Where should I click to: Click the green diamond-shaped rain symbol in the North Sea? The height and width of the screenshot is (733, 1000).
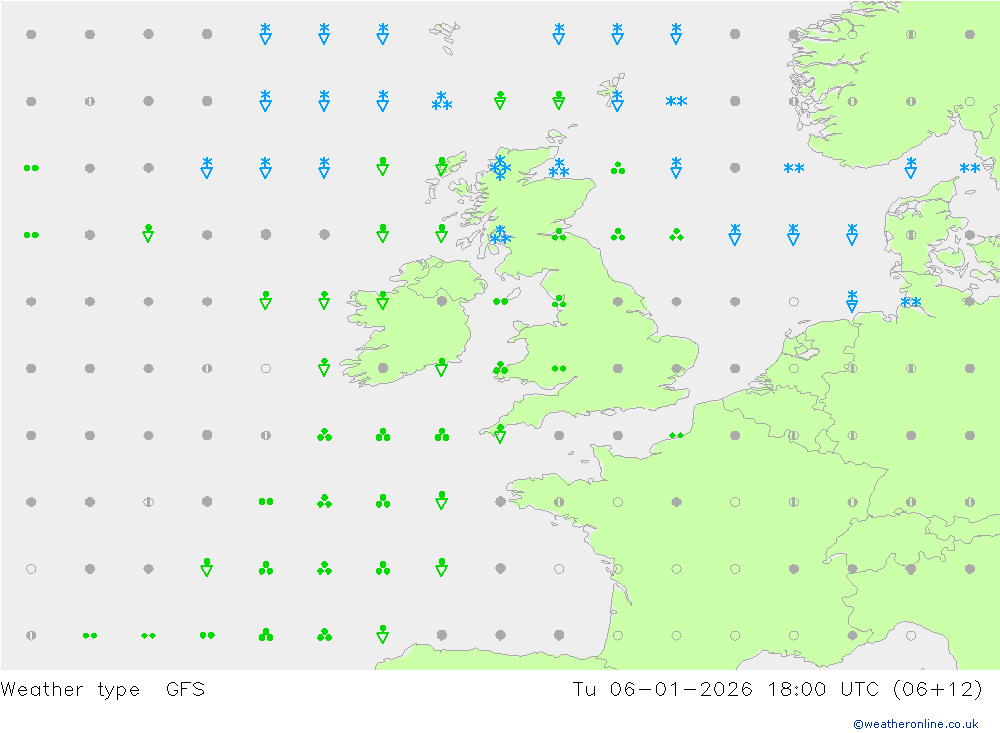click(676, 235)
